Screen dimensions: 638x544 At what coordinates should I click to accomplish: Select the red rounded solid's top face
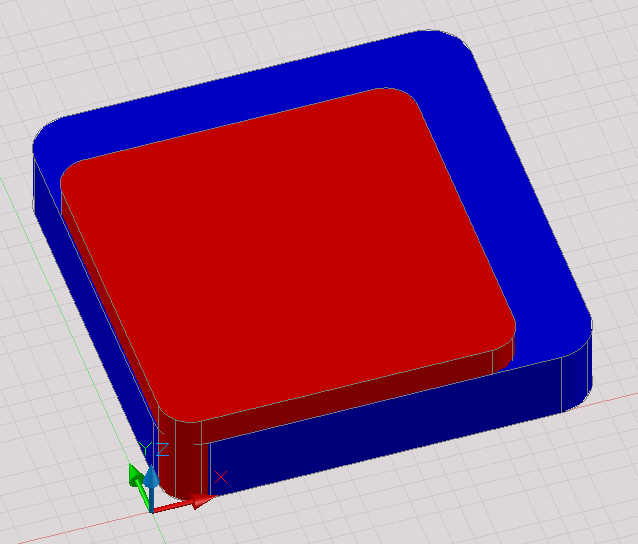(288, 254)
